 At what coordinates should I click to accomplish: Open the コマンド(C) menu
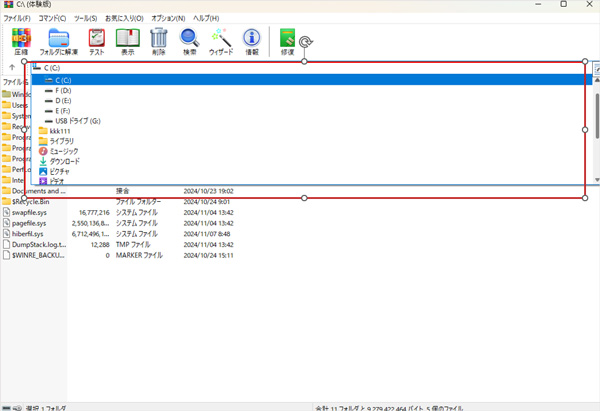click(49, 18)
